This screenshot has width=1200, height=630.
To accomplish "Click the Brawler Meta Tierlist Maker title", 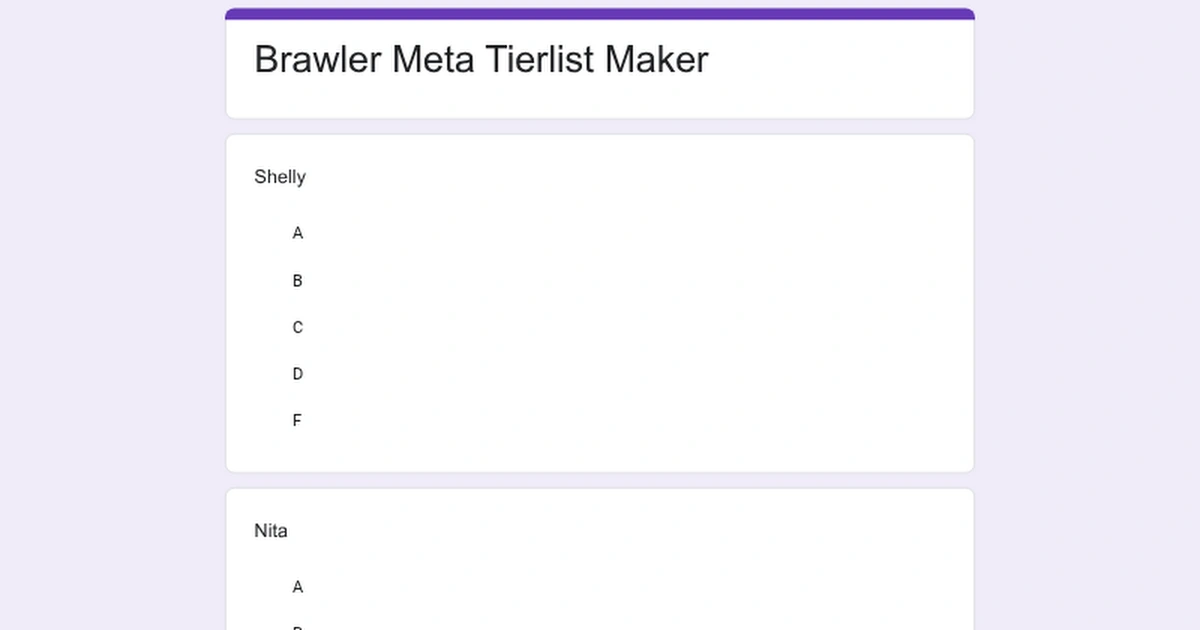I will 481,59.
